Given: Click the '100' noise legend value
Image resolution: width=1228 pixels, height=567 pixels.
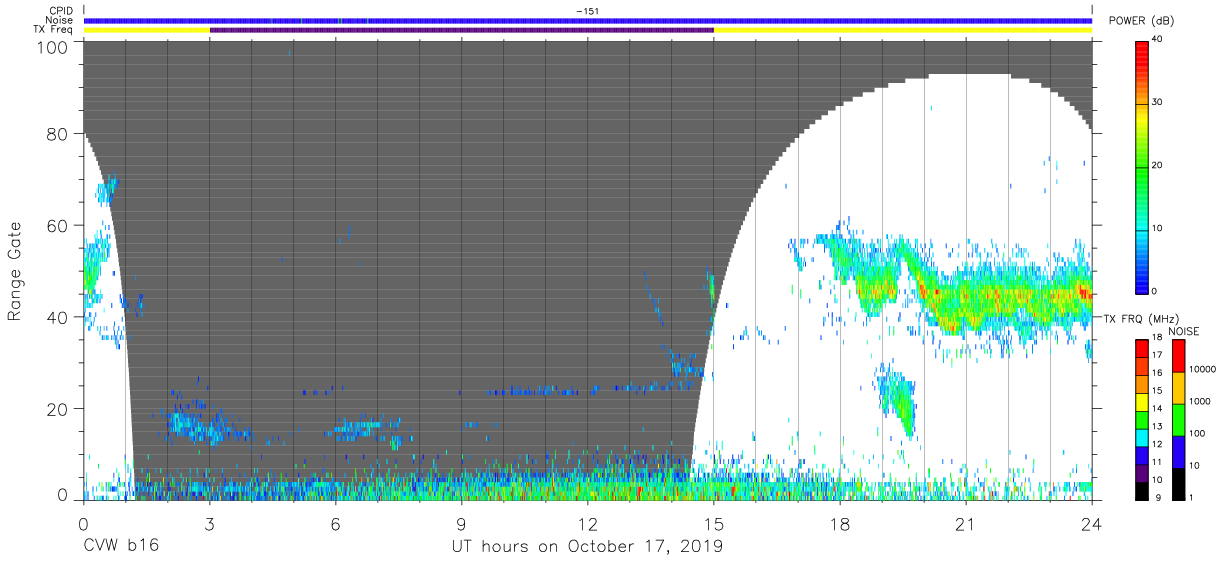Looking at the screenshot, I should 1198,433.
